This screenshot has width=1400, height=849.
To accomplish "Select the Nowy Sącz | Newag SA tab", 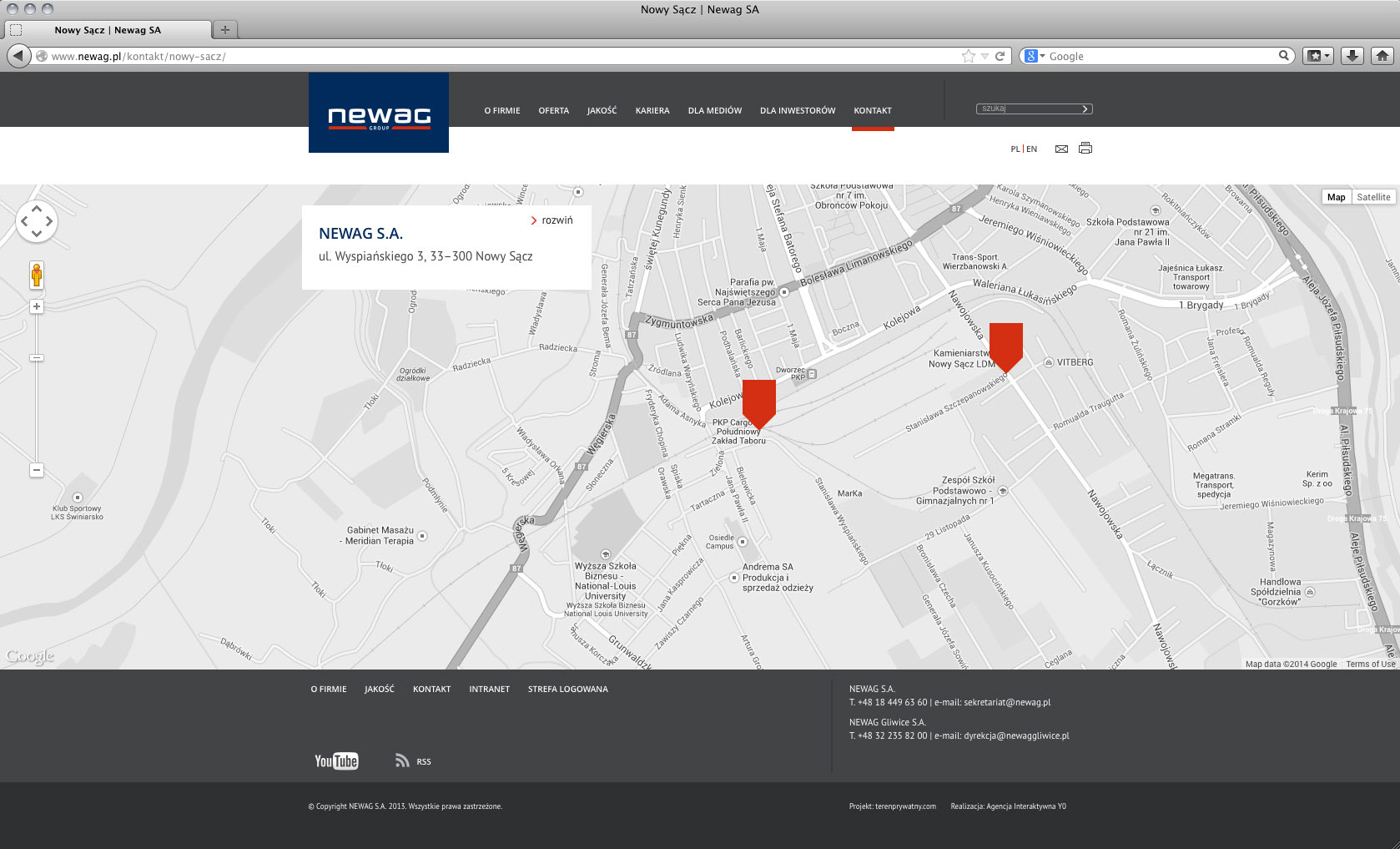I will point(108,30).
